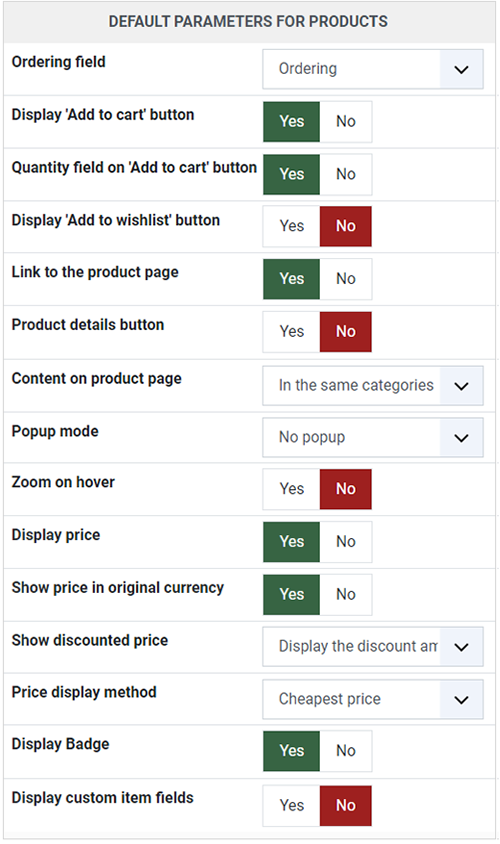The image size is (500, 844).
Task: Click the Default Parameters For Products header
Action: pos(249,22)
